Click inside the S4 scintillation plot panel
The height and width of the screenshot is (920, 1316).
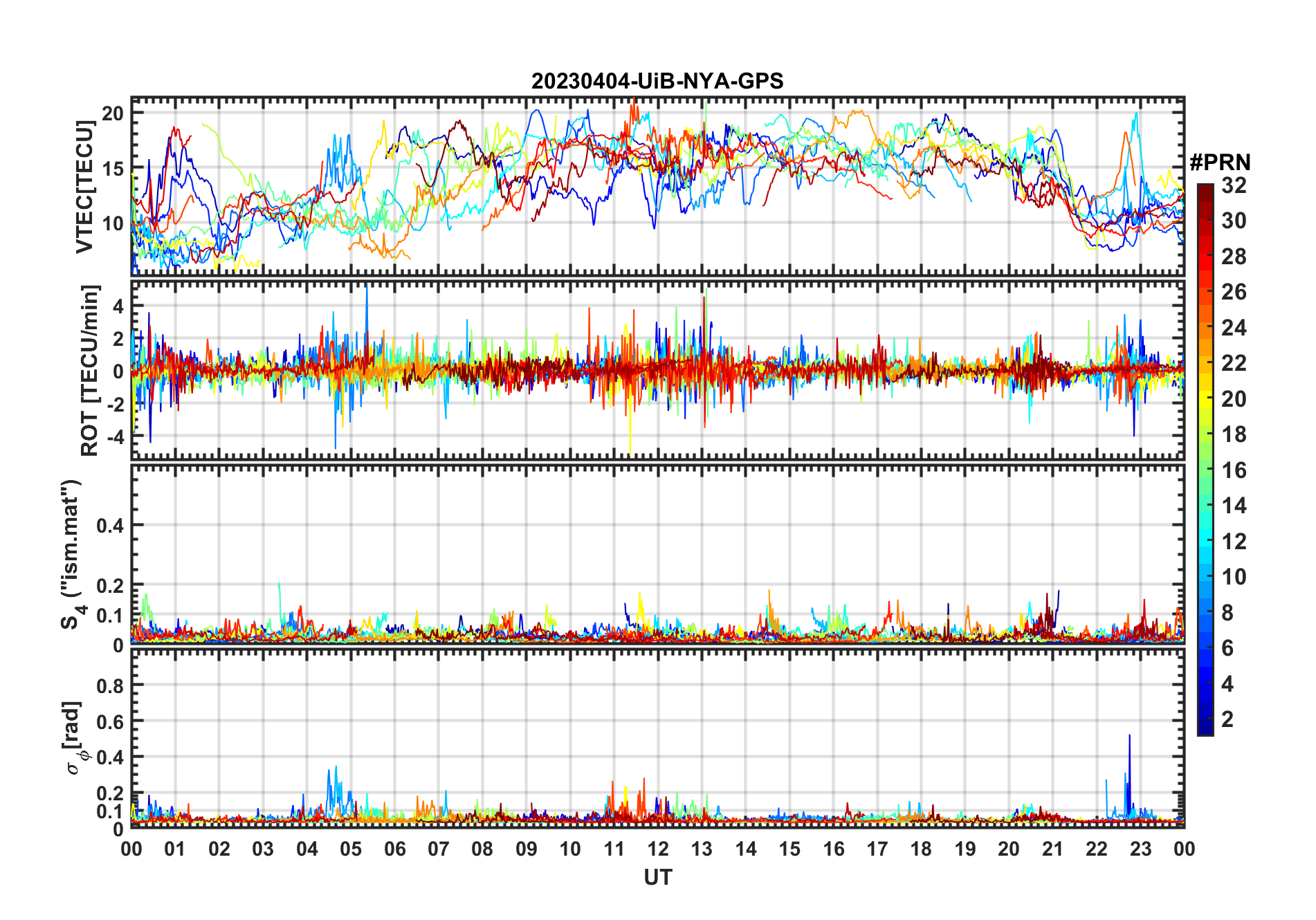tap(657, 554)
